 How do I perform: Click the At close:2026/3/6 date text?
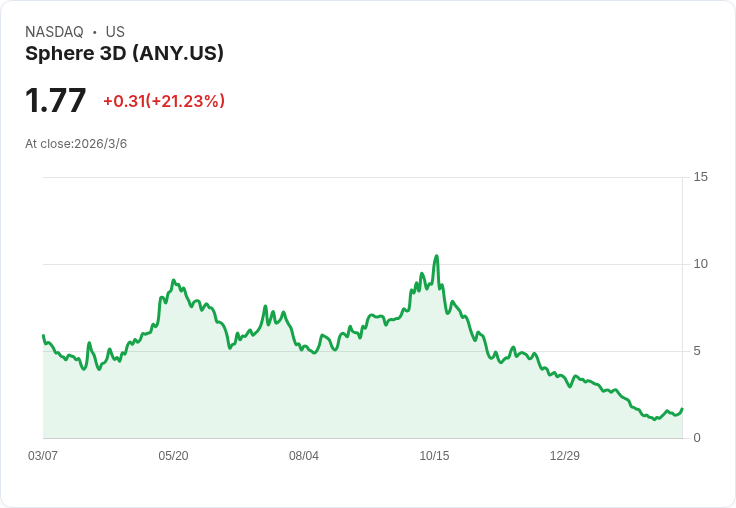pos(76,144)
